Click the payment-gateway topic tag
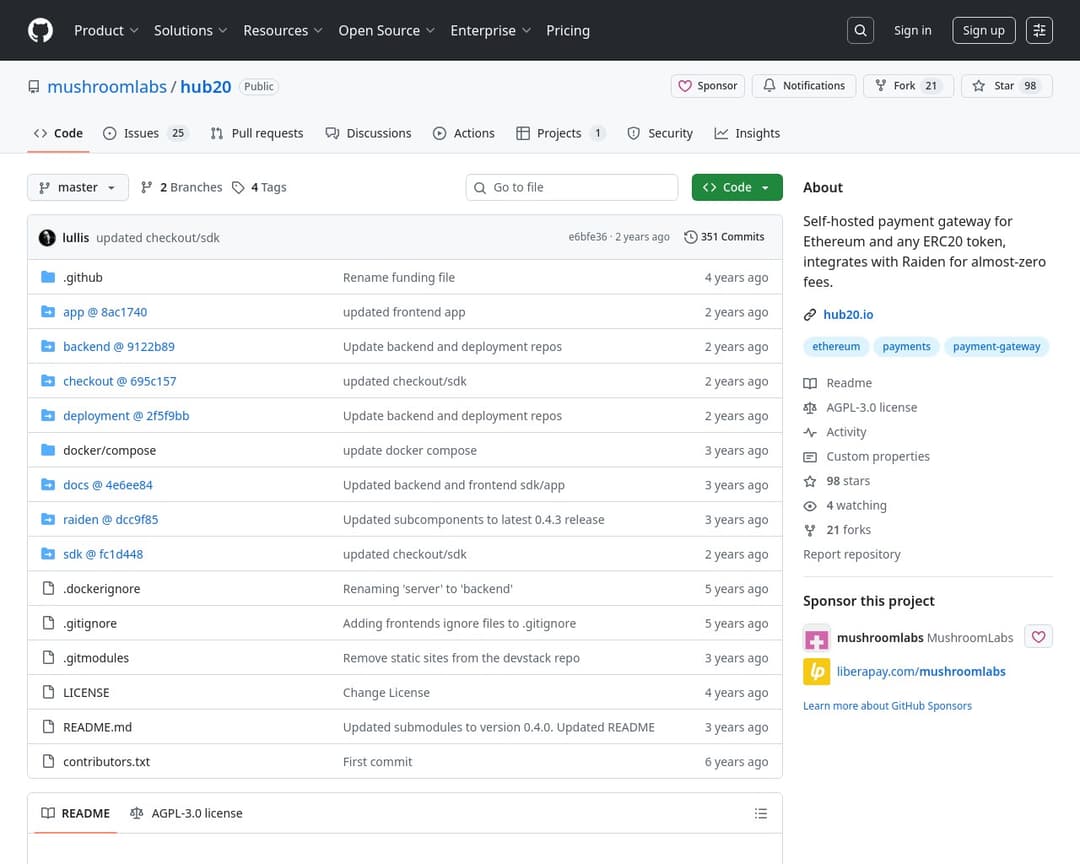 click(x=996, y=347)
